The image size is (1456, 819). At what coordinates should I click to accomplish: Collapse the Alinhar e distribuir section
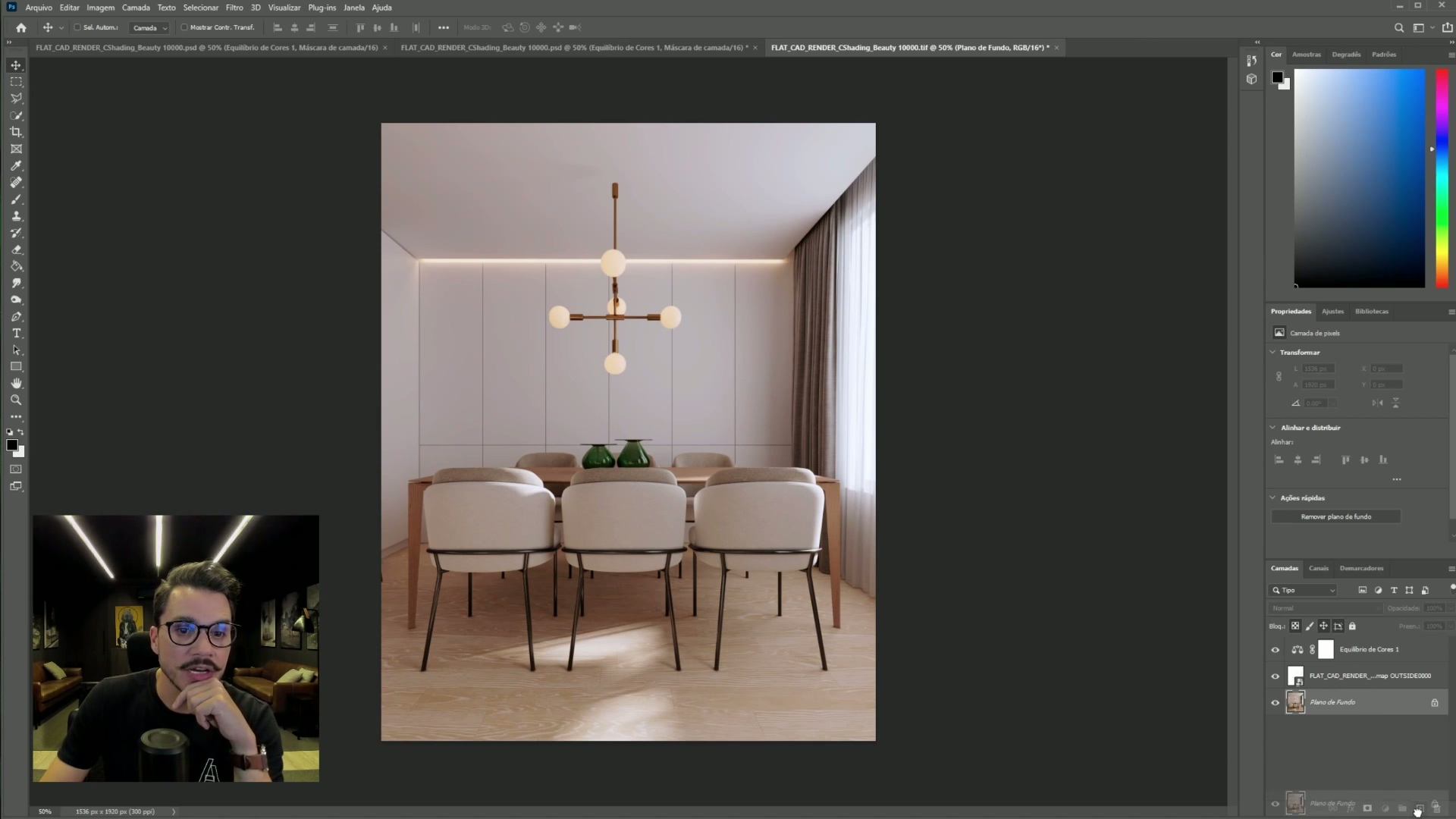(1273, 428)
